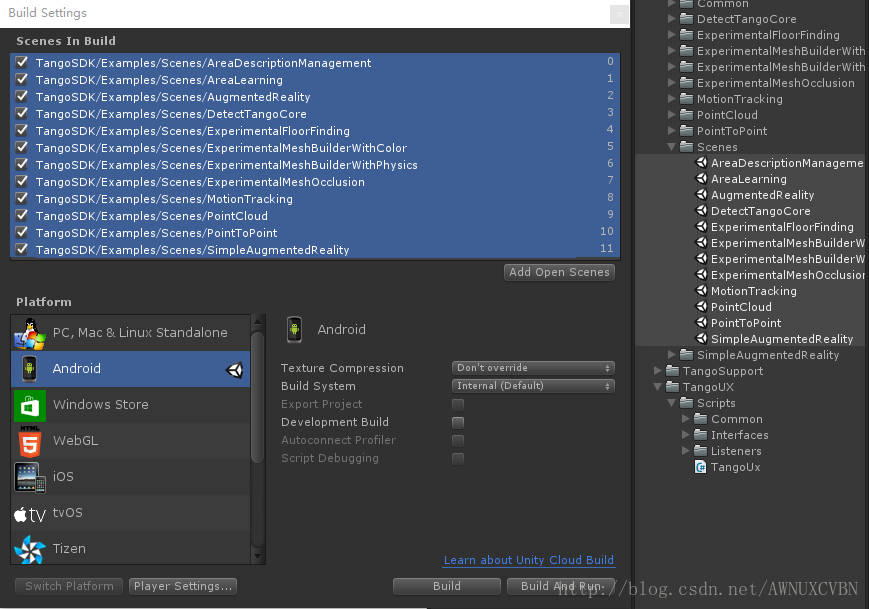Select the Tizen platform
This screenshot has height=609, width=869.
131,549
